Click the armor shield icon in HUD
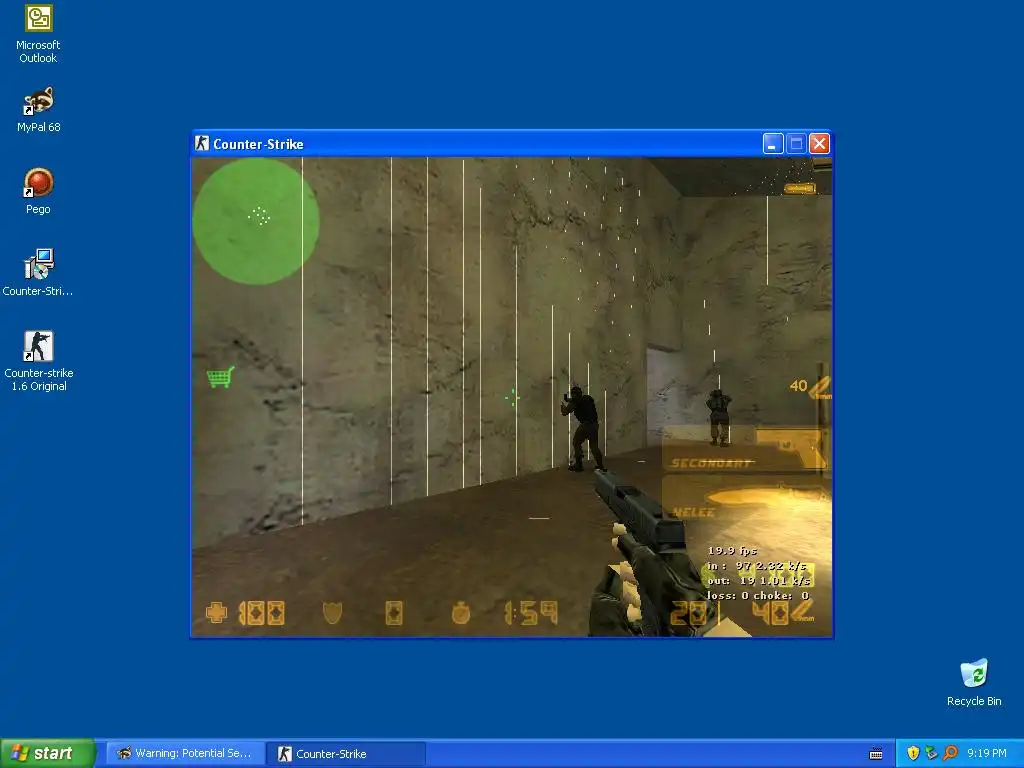 click(332, 613)
